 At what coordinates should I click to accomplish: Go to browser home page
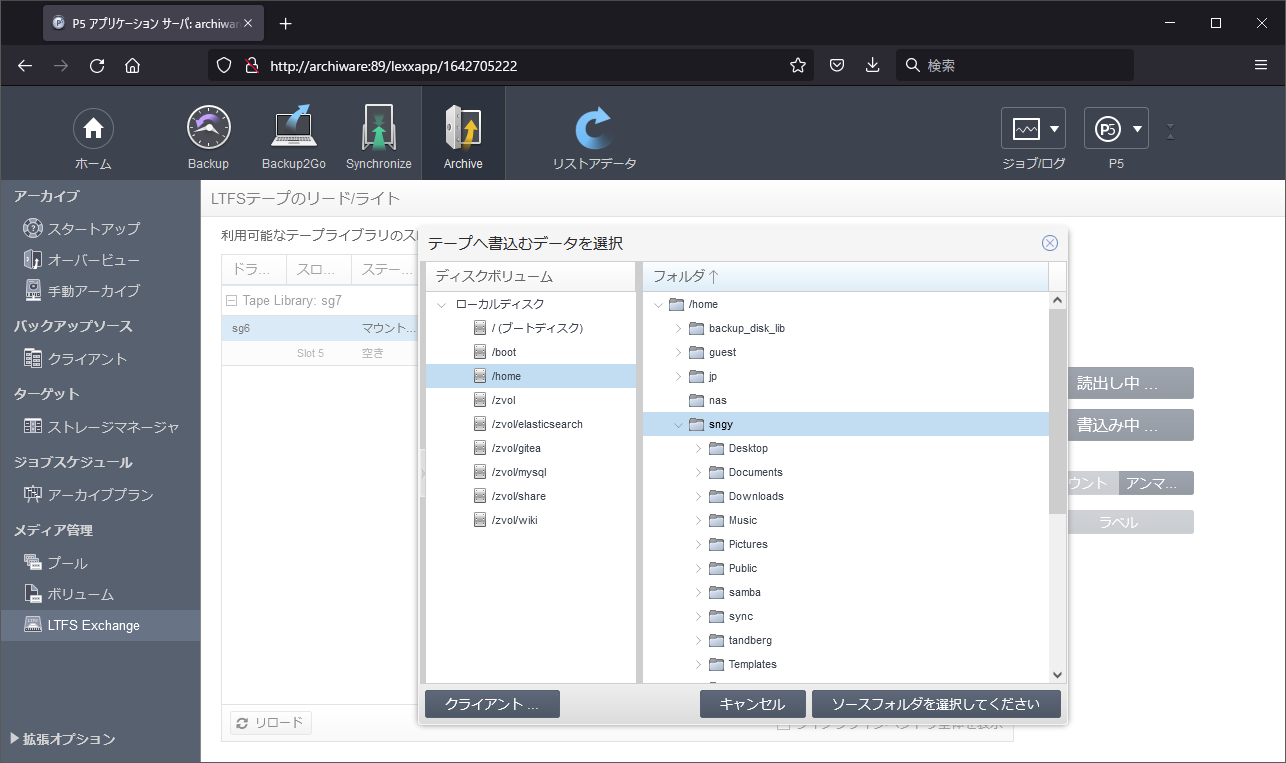click(x=132, y=65)
